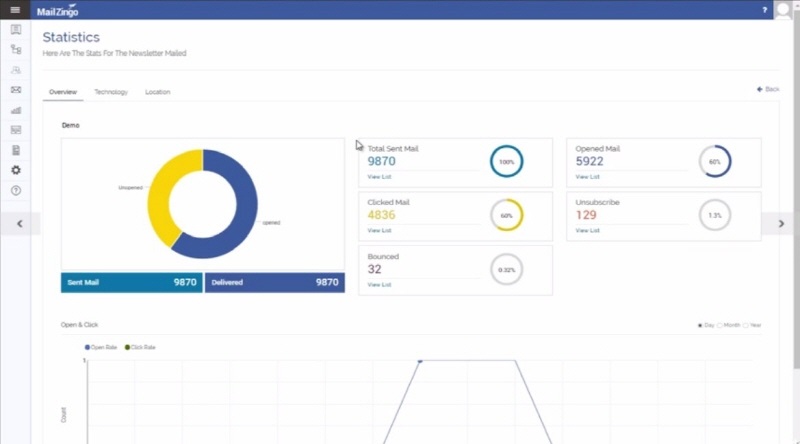Open the hierarchy tree sidebar icon
The height and width of the screenshot is (444, 800).
(x=16, y=50)
